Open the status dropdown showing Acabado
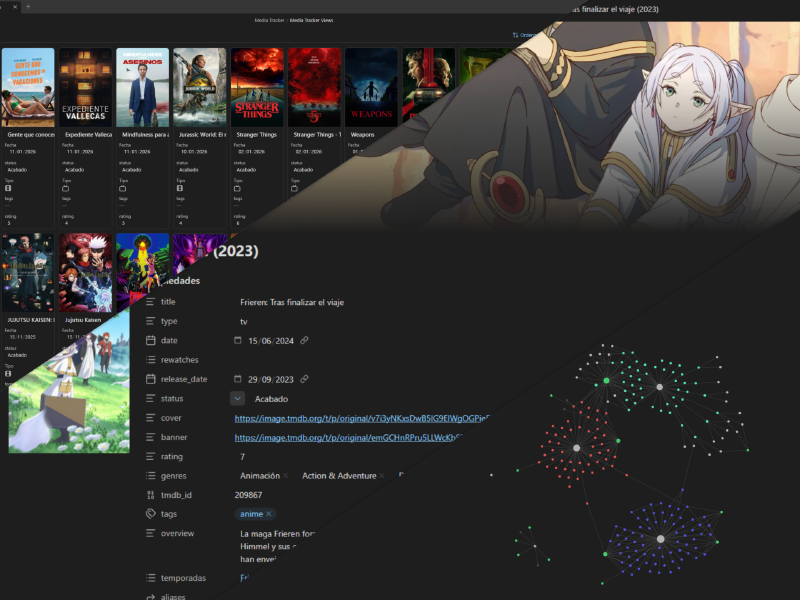Viewport: 800px width, 600px height. [237, 398]
